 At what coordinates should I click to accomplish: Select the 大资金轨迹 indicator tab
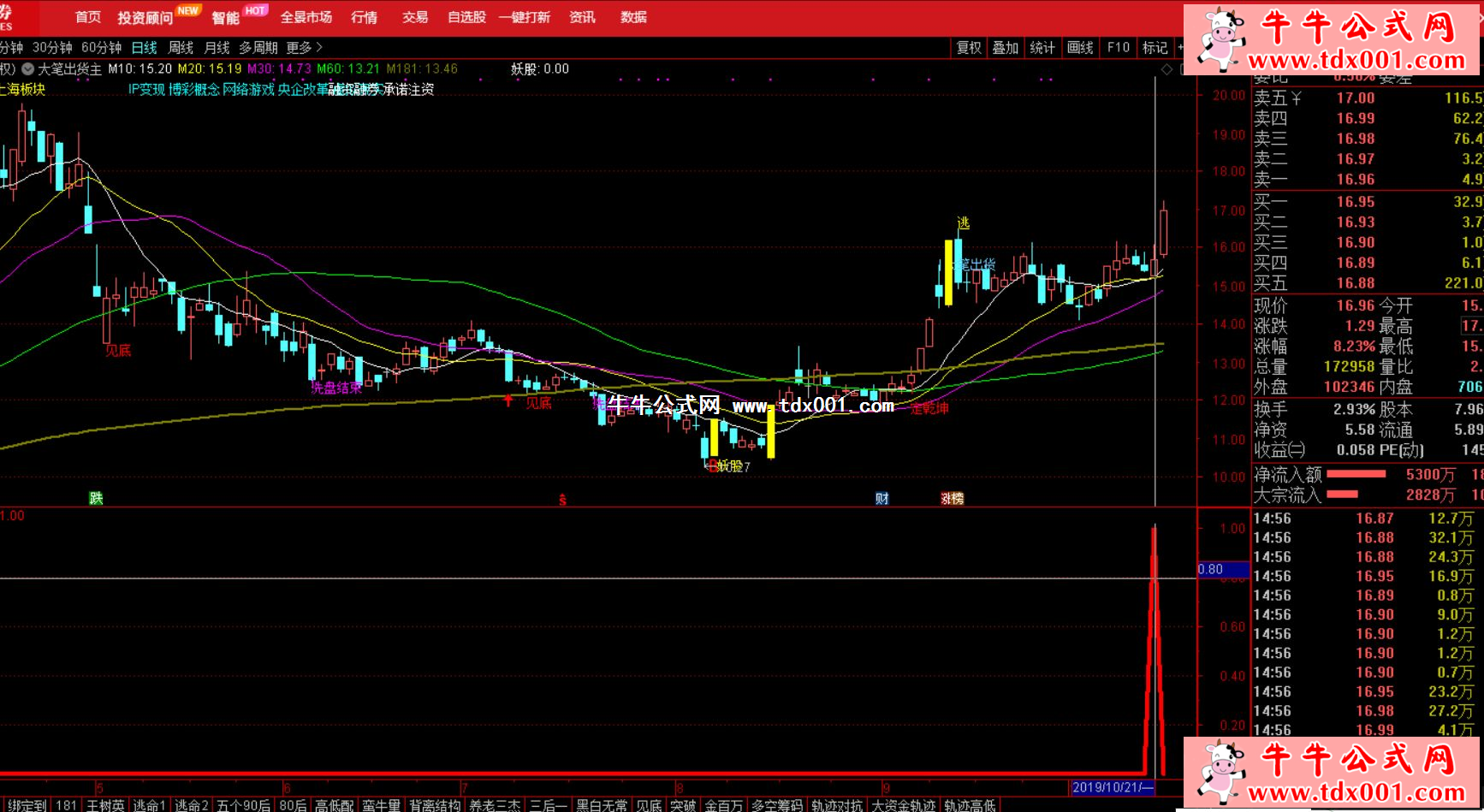[x=904, y=805]
